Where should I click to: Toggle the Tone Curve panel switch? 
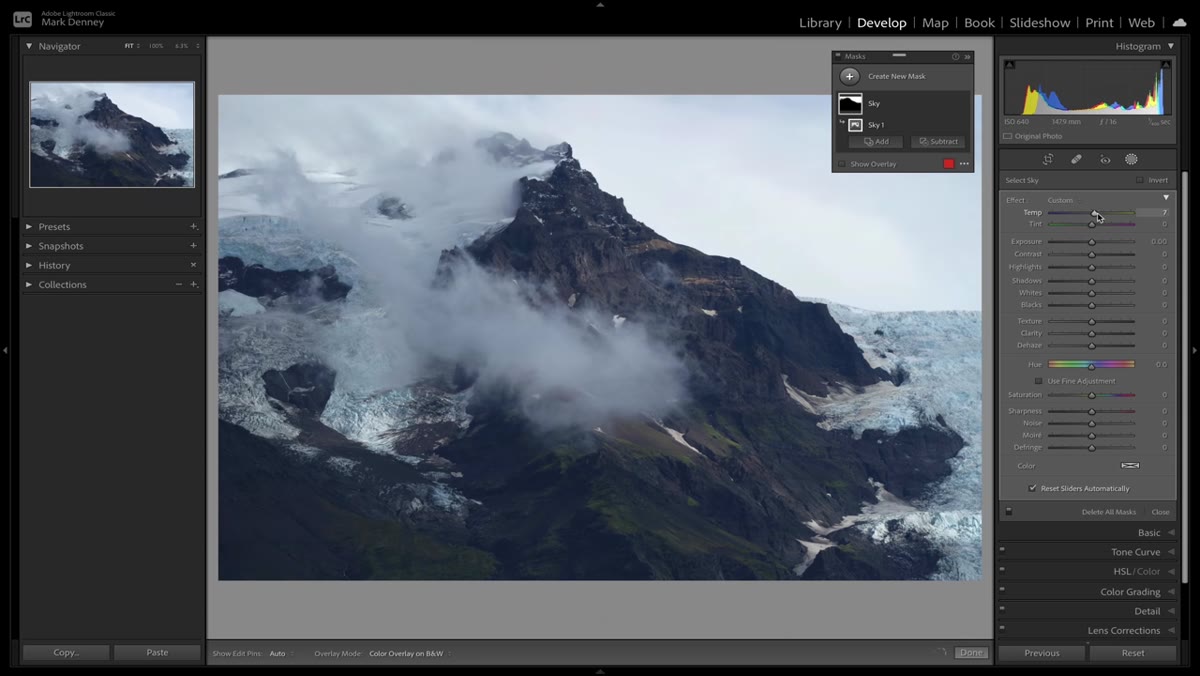[x=1002, y=551]
